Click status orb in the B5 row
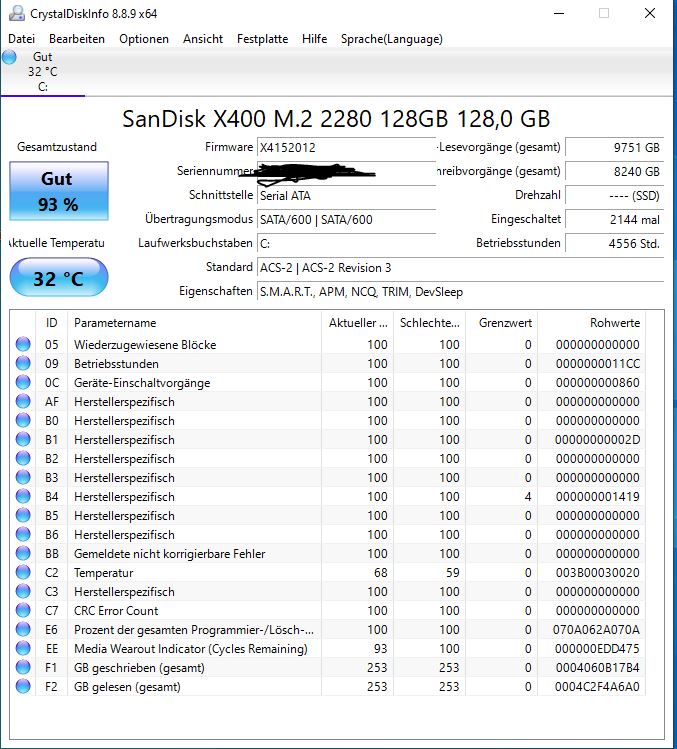Image resolution: width=677 pixels, height=749 pixels. point(23,515)
